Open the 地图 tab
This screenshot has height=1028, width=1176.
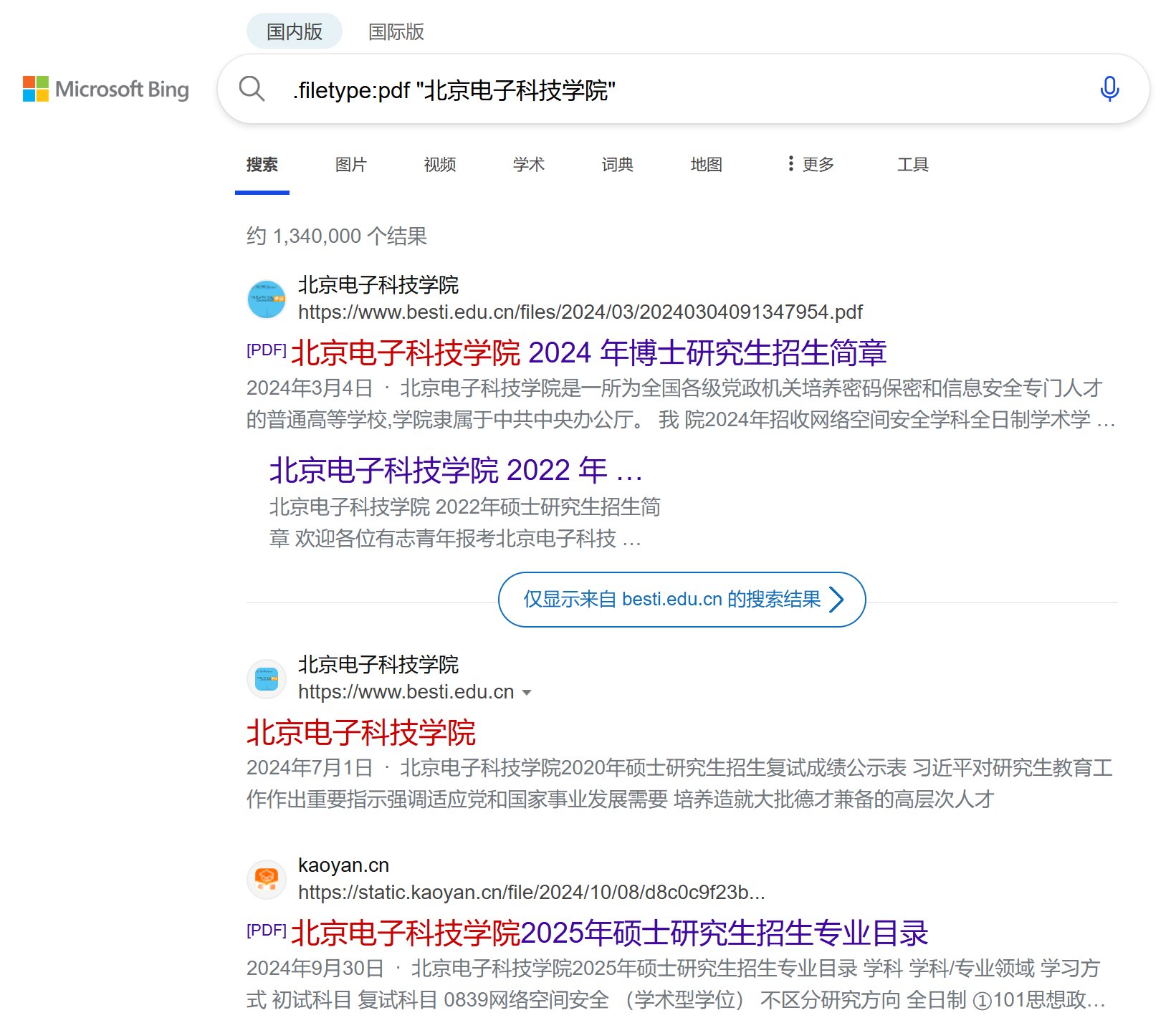707,165
